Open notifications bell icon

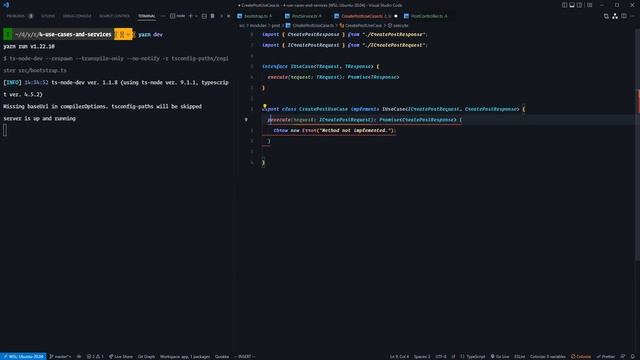633,356
